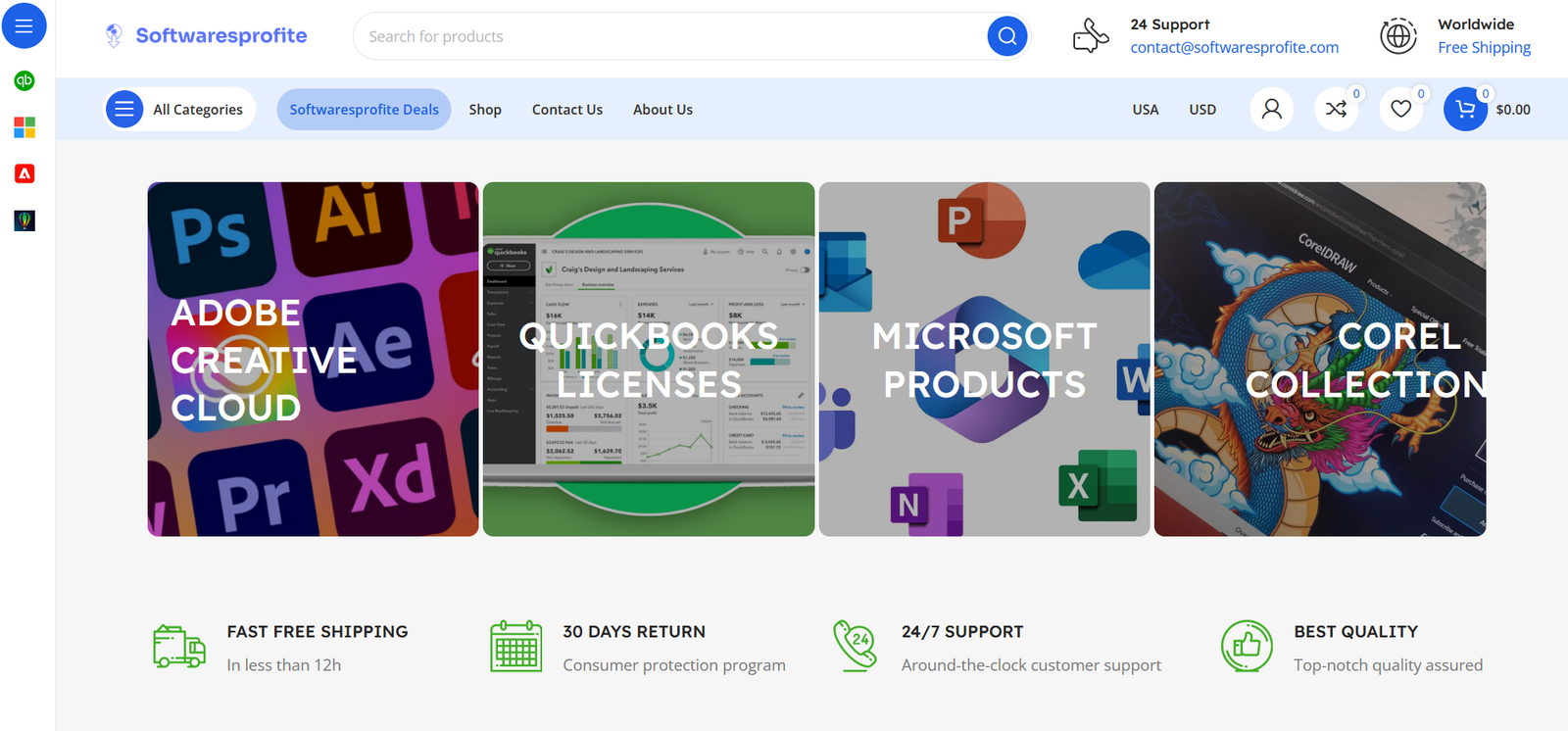Go to the Softwaresprofite logo homepage
1568x731 pixels.
click(x=206, y=36)
